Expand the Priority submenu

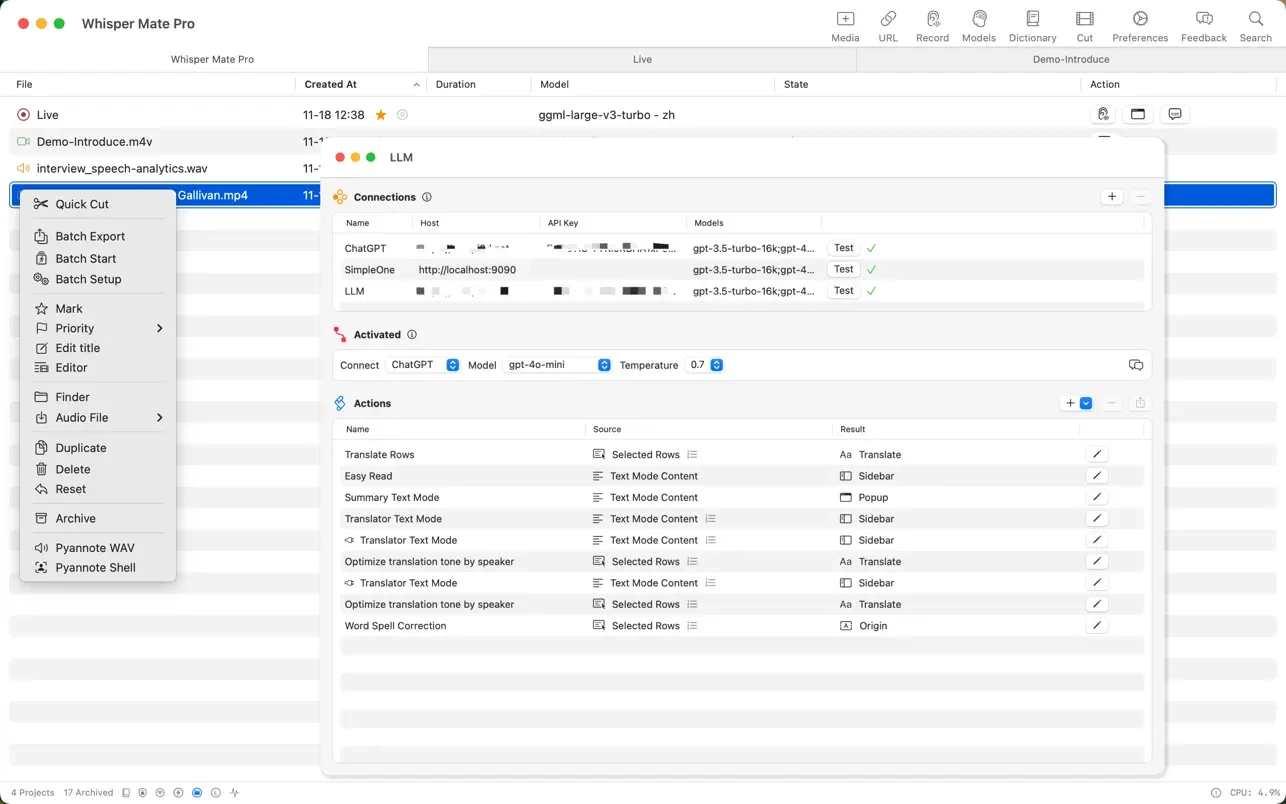98,328
